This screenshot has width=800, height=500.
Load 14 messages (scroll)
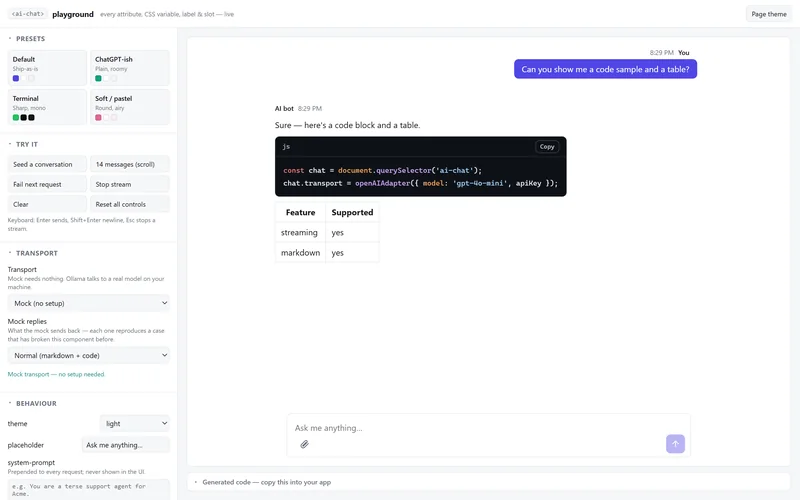click(130, 164)
